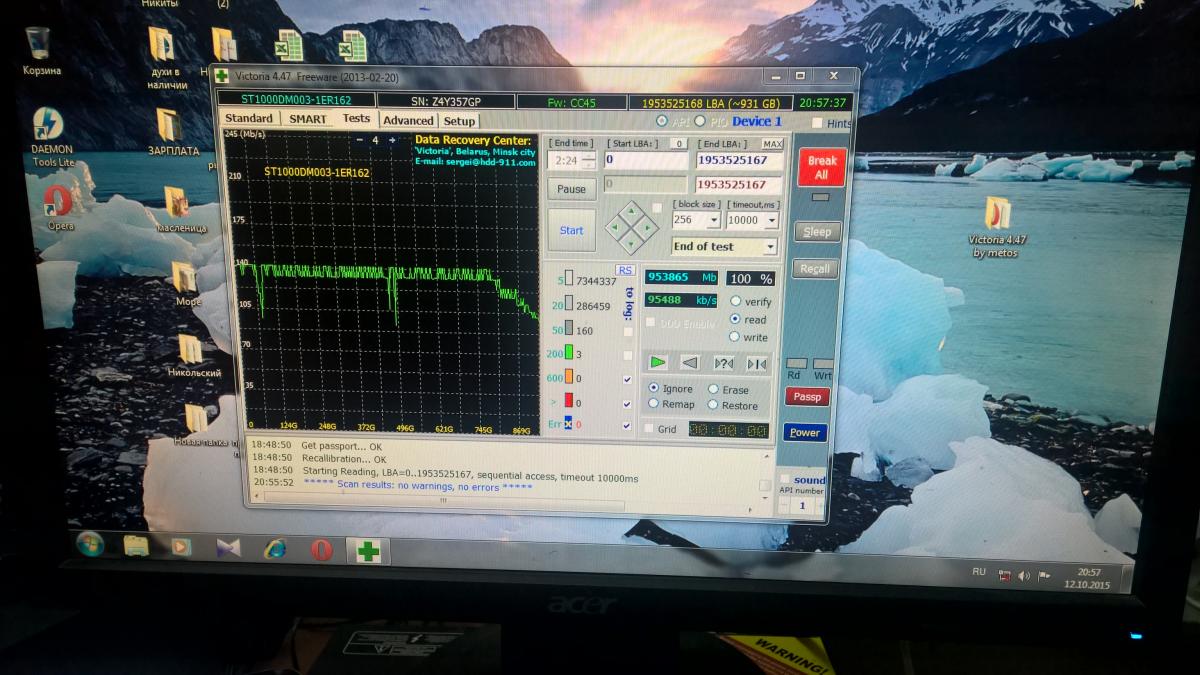Switch to the Tests tab
Screen dimensions: 1200x675
(x=356, y=118)
